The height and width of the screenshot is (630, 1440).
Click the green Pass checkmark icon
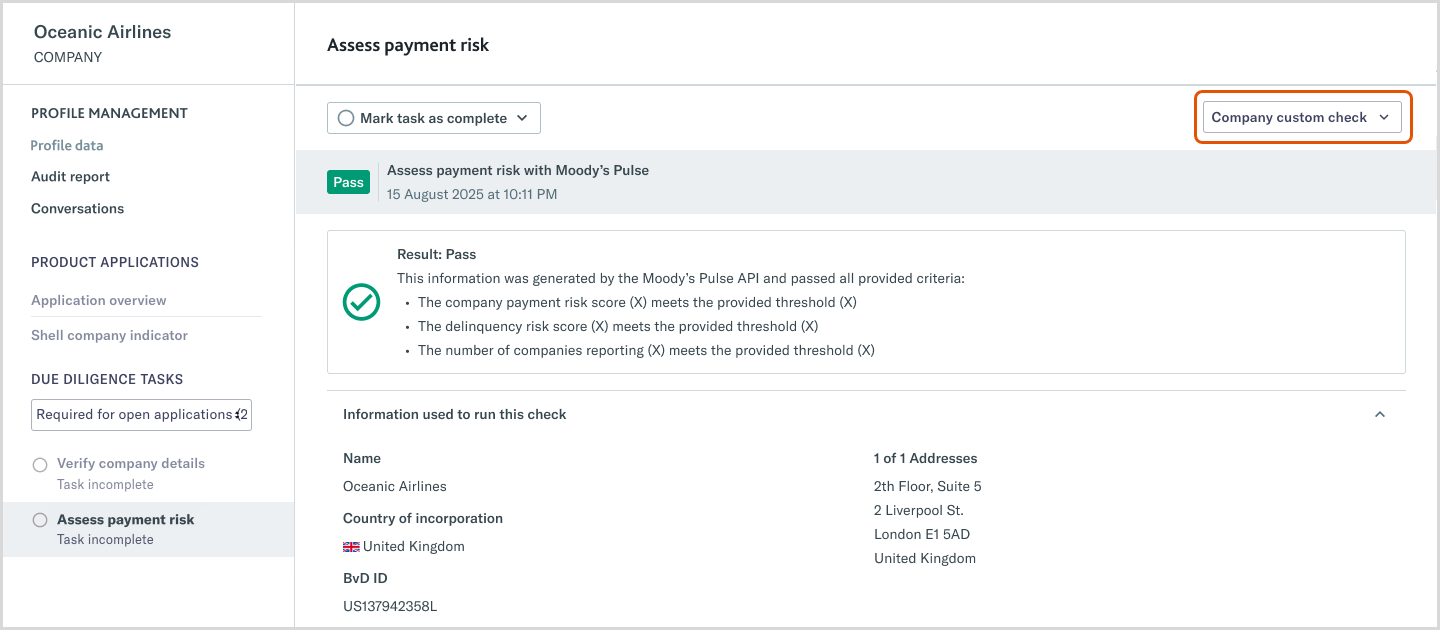(361, 302)
